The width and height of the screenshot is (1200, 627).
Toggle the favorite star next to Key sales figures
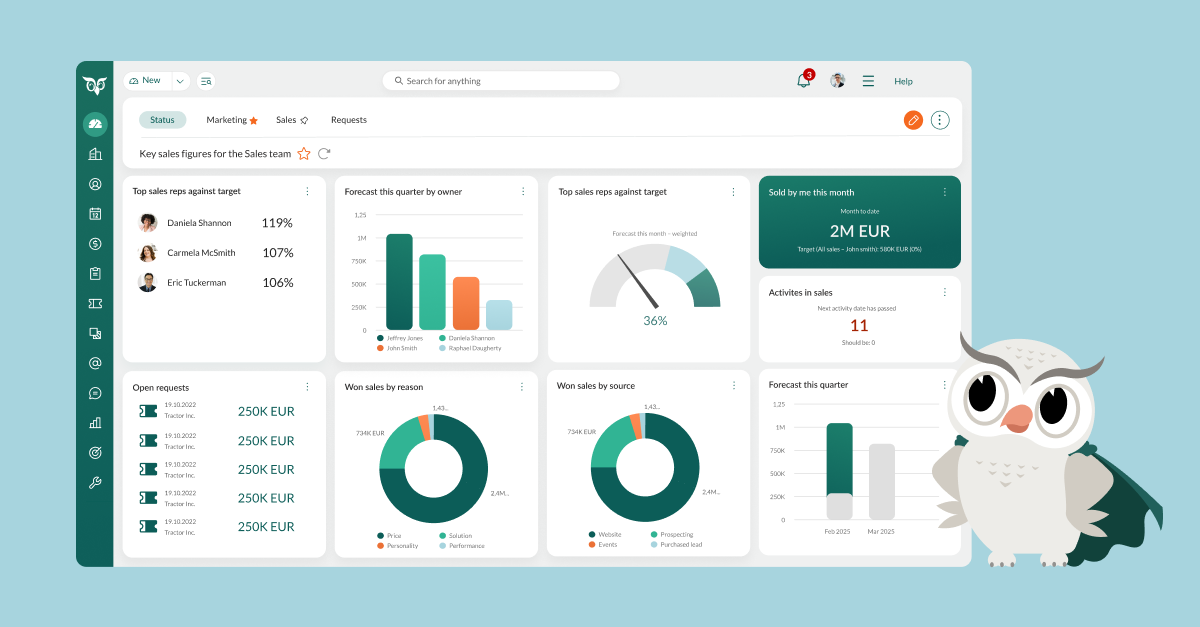point(303,153)
